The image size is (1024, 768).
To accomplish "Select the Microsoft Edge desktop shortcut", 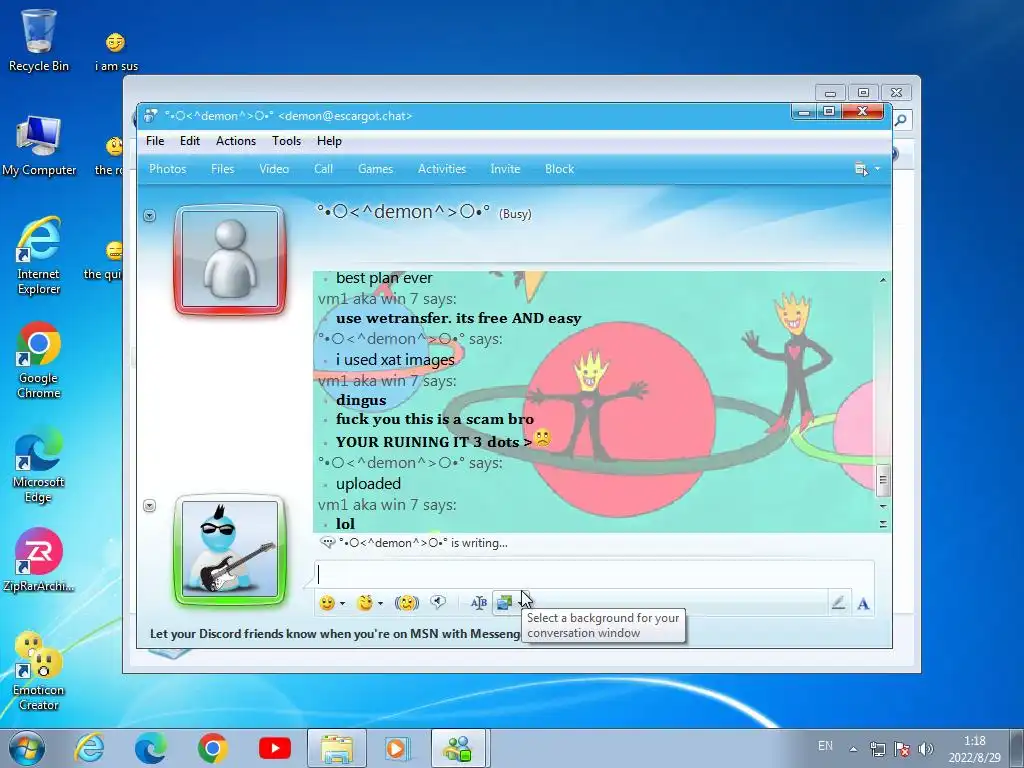I will [39, 464].
